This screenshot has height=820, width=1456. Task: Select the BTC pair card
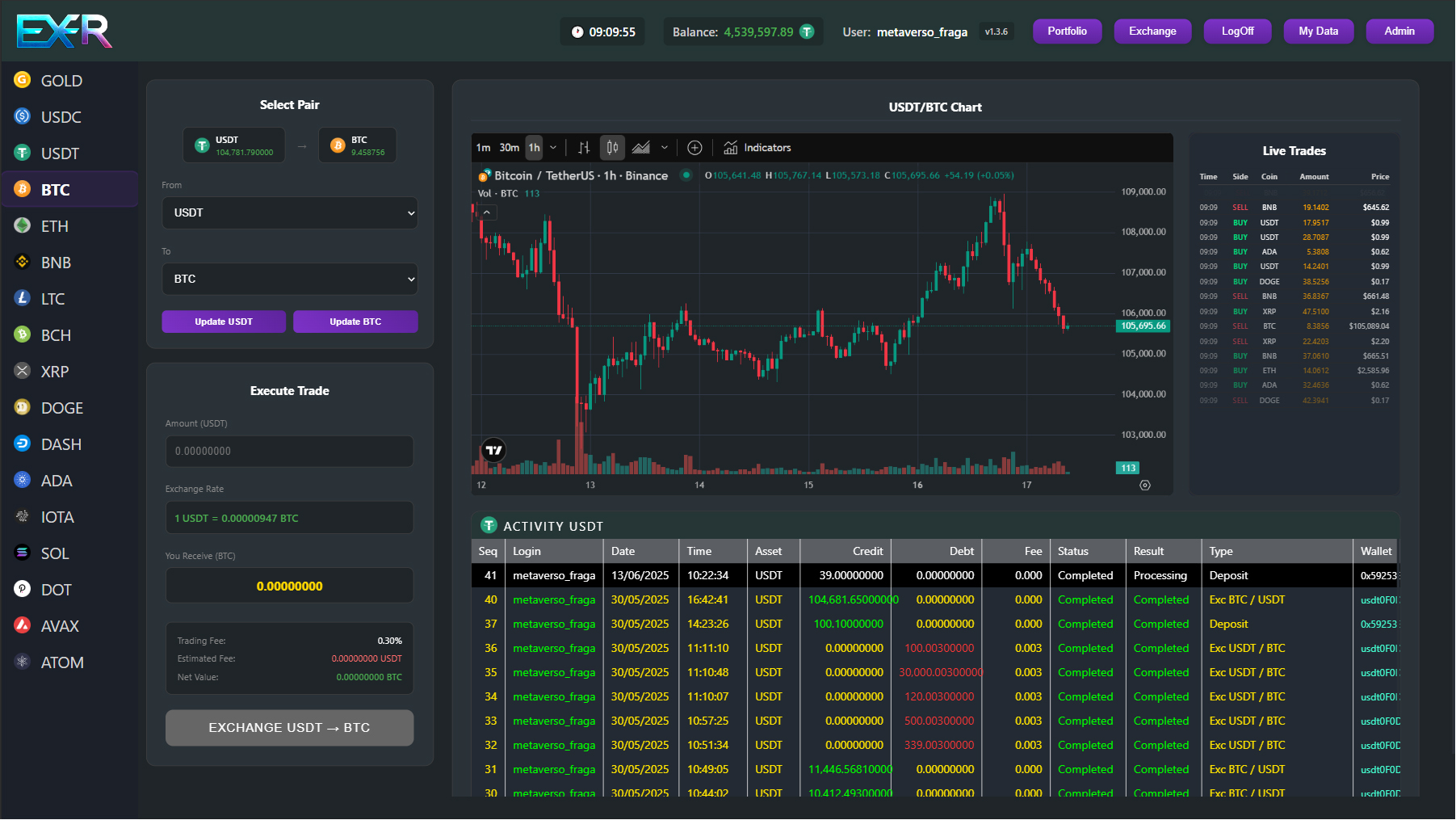(x=358, y=145)
